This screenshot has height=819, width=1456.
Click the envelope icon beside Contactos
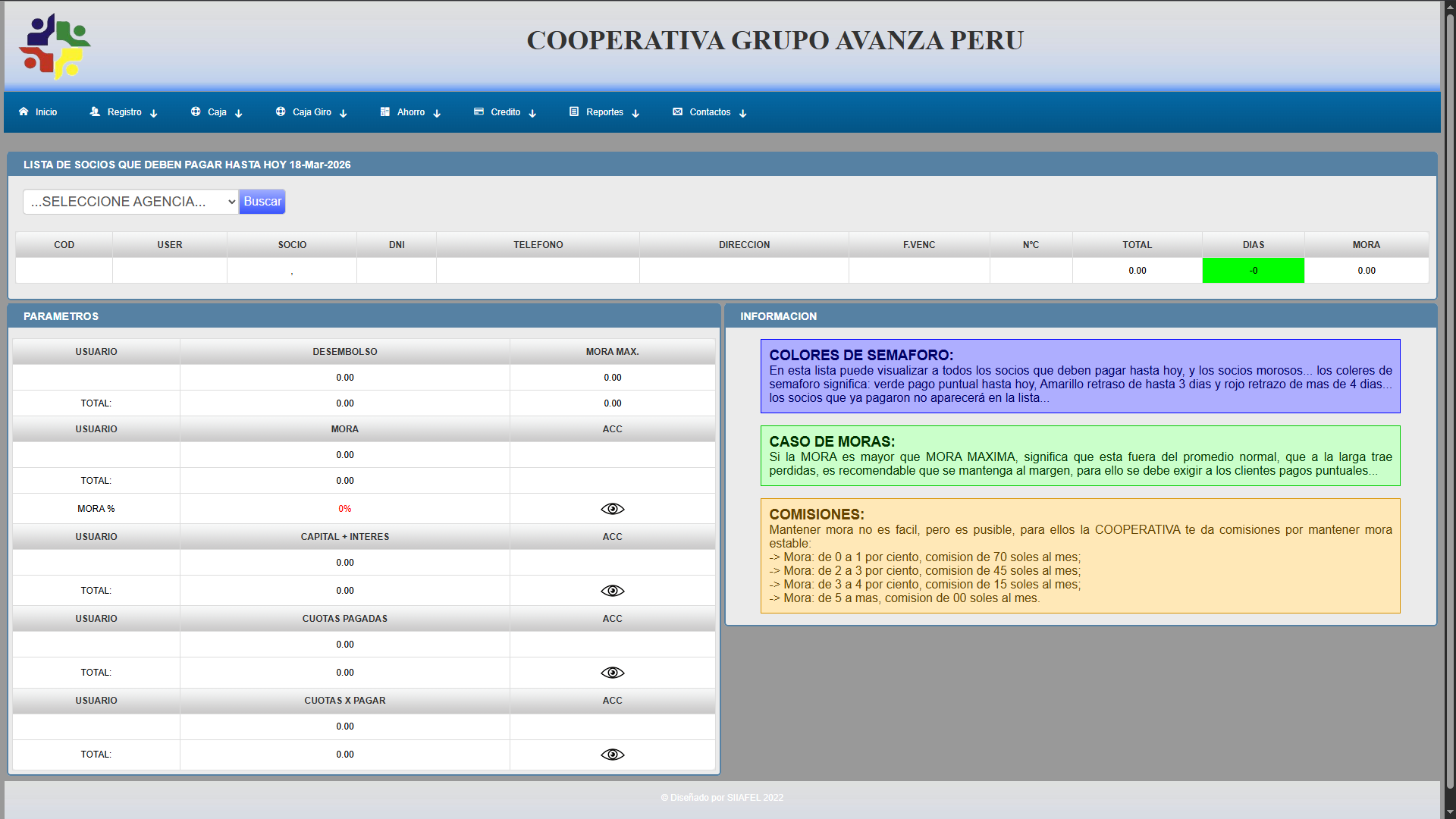pos(677,111)
